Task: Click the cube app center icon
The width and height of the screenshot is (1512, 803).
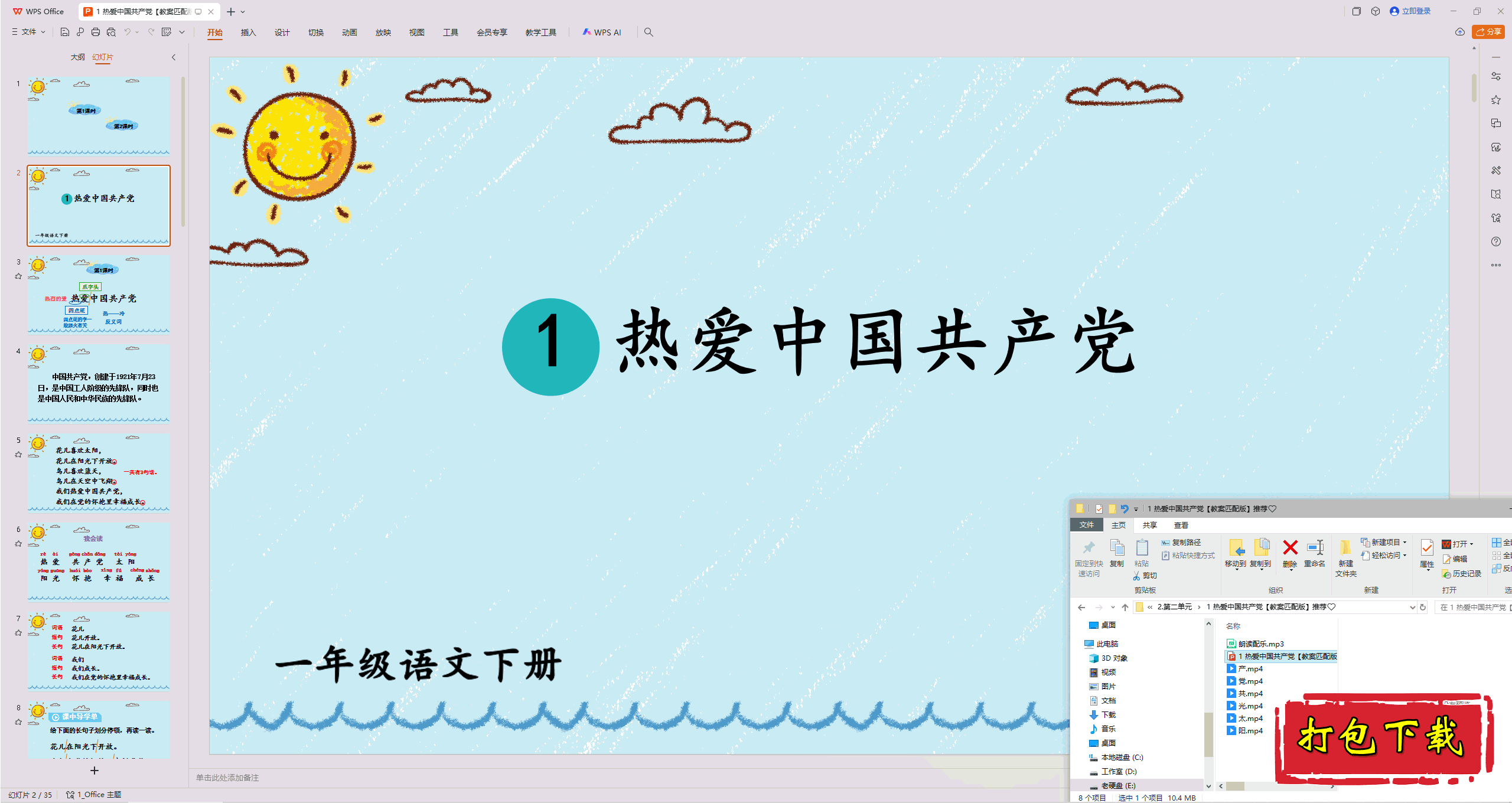Action: coord(1376,11)
